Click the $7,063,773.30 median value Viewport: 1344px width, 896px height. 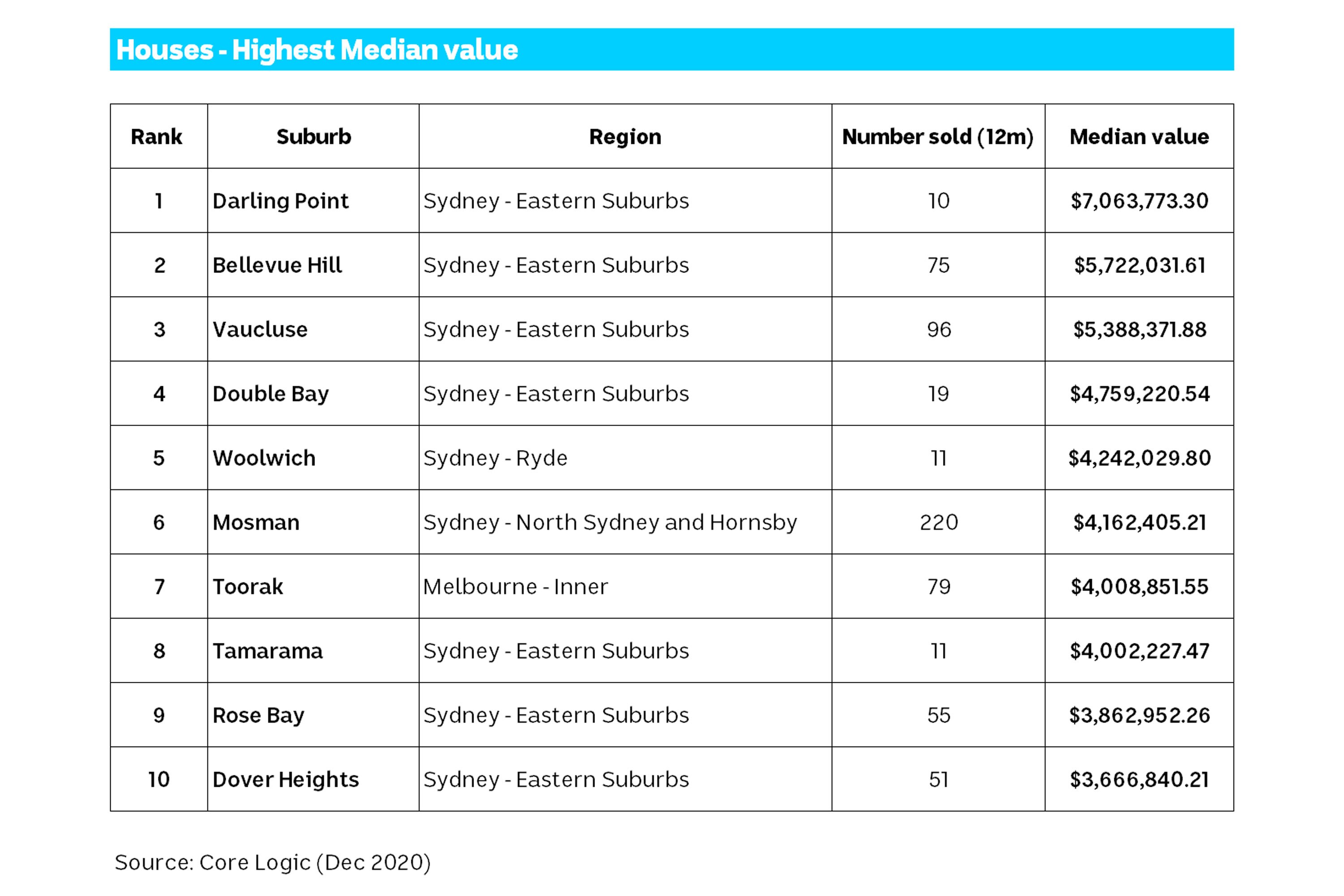tap(1139, 201)
